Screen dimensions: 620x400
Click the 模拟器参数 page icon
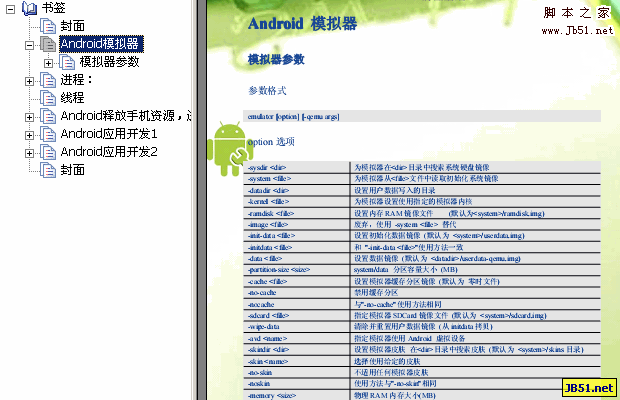pyautogui.click(x=67, y=62)
